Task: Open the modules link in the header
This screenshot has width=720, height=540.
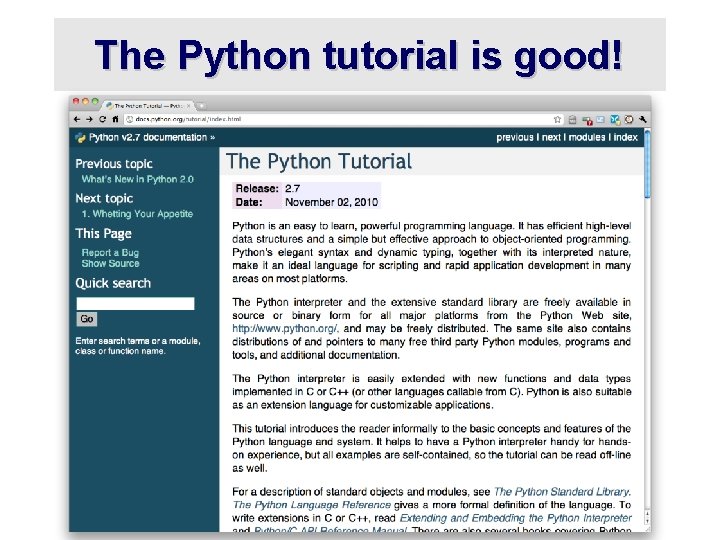Action: (x=587, y=137)
